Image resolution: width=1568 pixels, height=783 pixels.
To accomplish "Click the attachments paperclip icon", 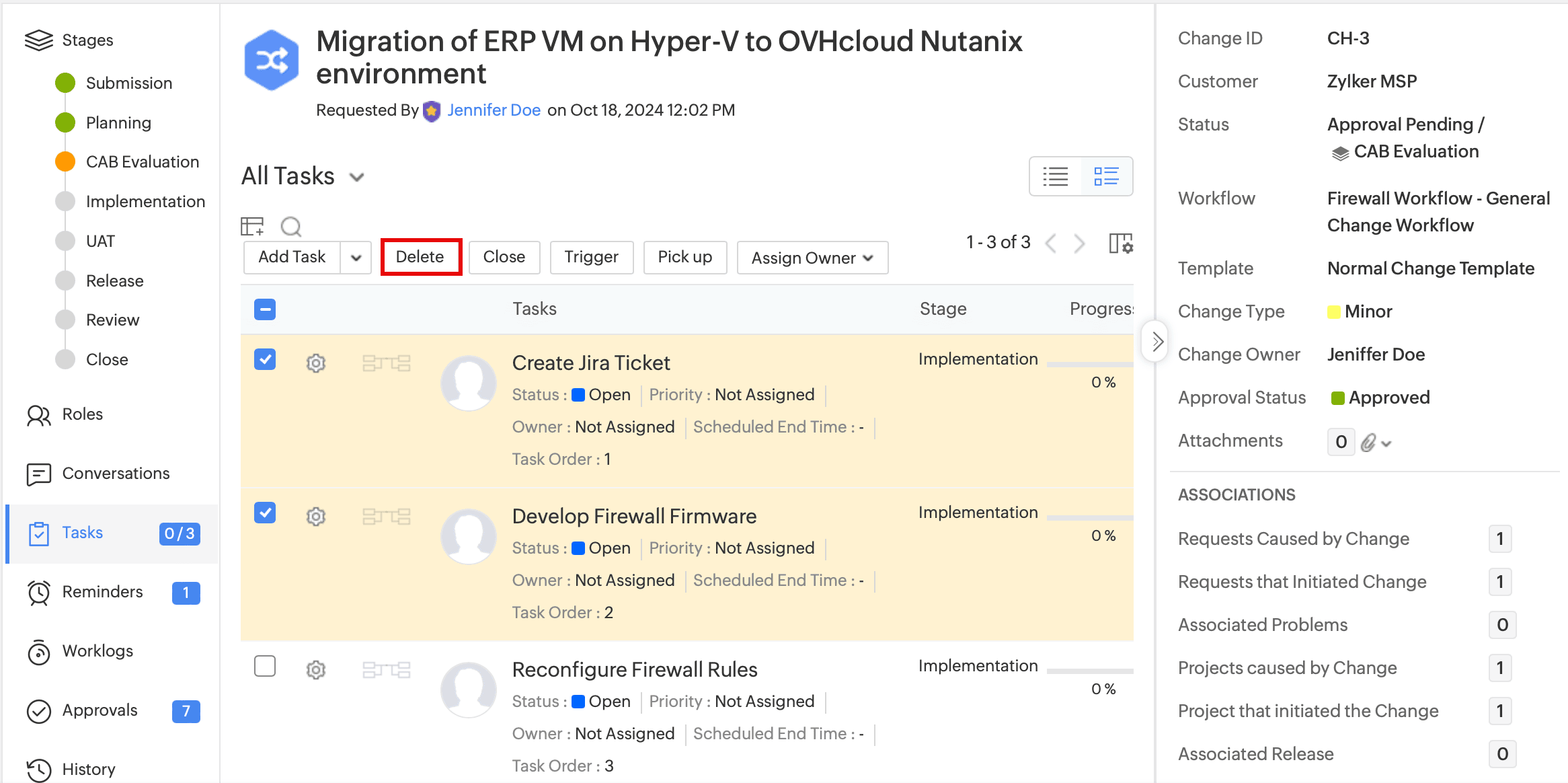I will (1368, 442).
